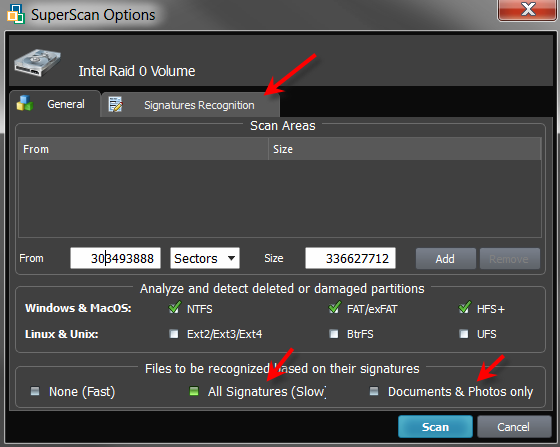Uncheck the NTFS checkbox

pos(174,307)
